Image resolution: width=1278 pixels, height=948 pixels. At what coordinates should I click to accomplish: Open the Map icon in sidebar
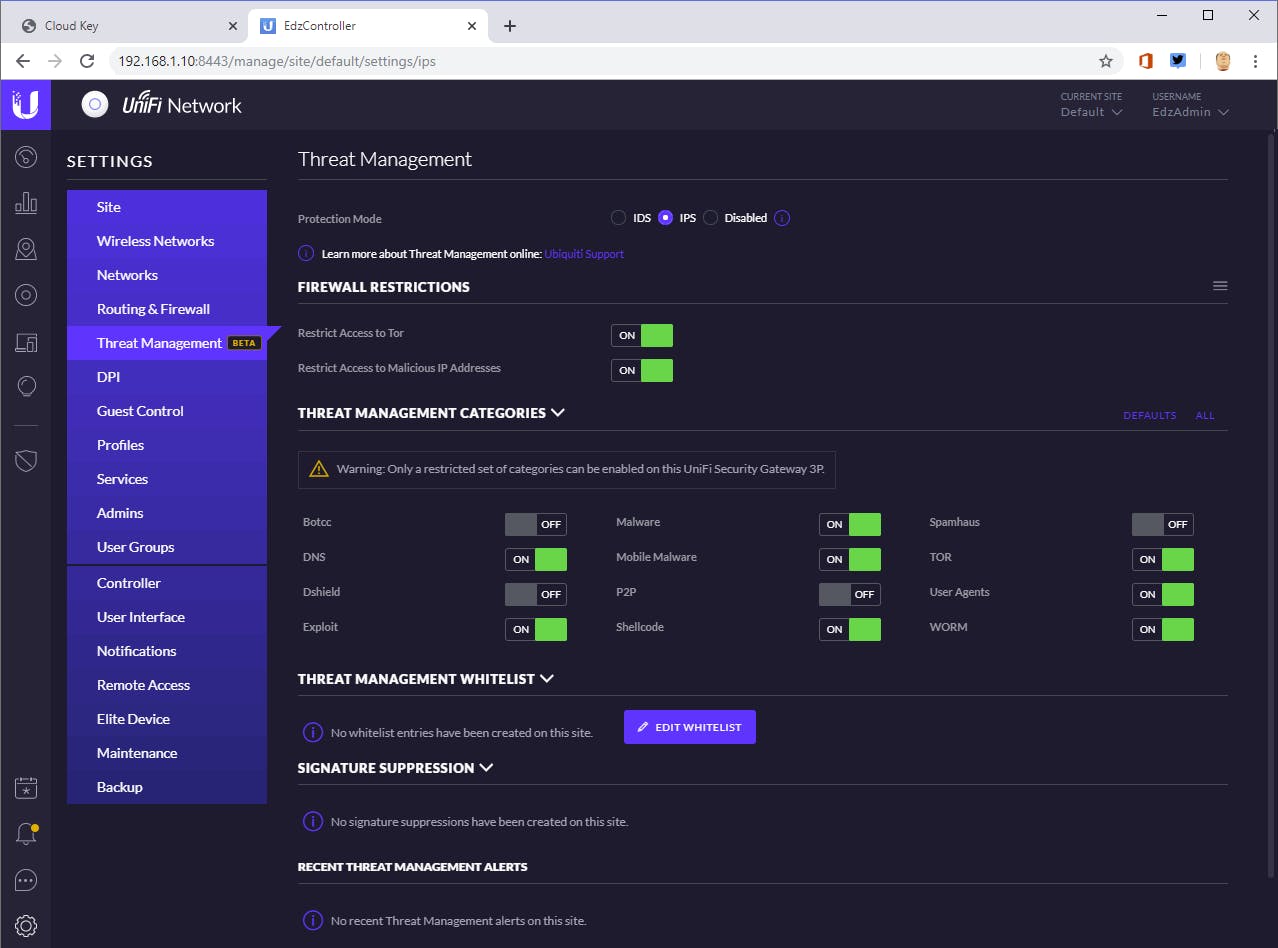tap(26, 249)
